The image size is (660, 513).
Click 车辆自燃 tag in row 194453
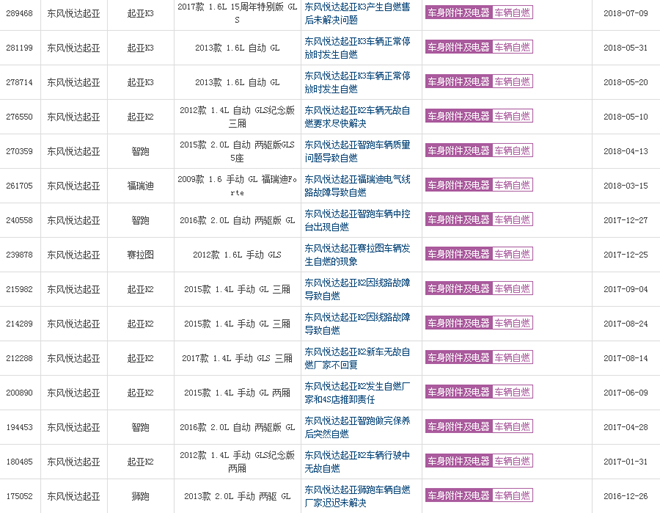pos(512,427)
